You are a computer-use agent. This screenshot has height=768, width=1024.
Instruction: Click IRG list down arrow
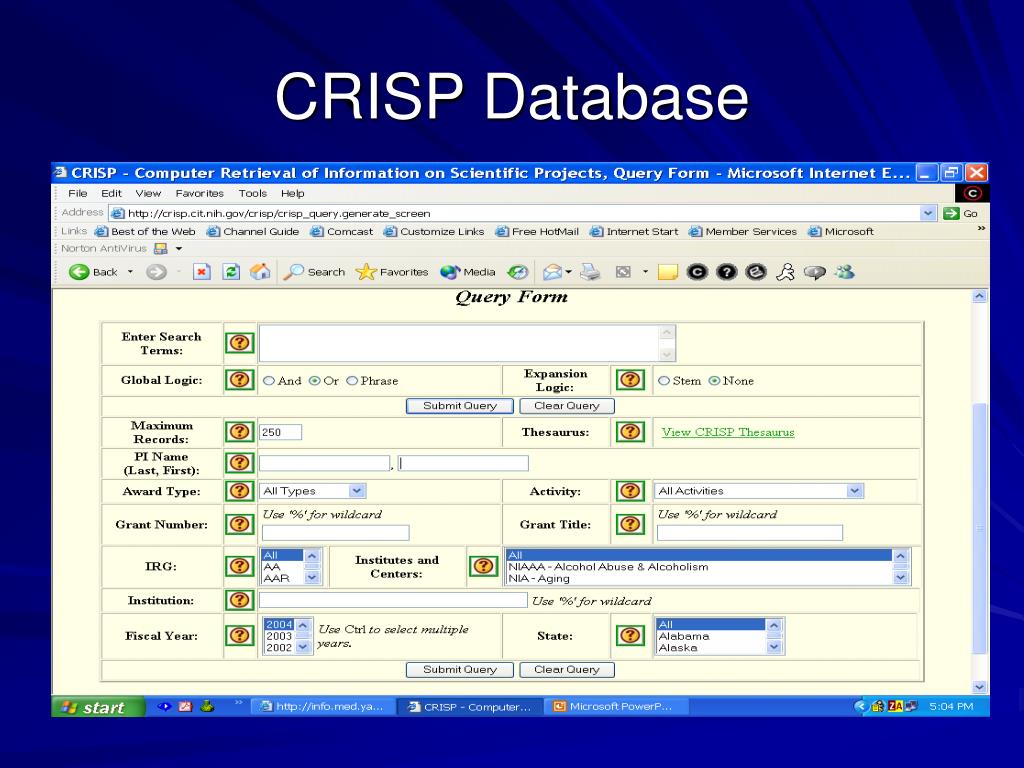312,577
